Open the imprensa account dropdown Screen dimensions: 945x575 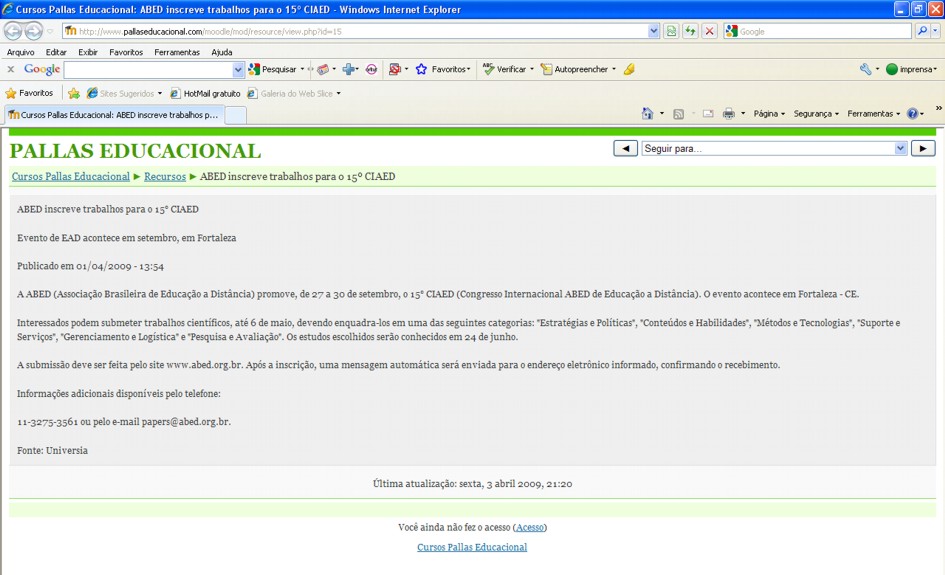pyautogui.click(x=911, y=69)
